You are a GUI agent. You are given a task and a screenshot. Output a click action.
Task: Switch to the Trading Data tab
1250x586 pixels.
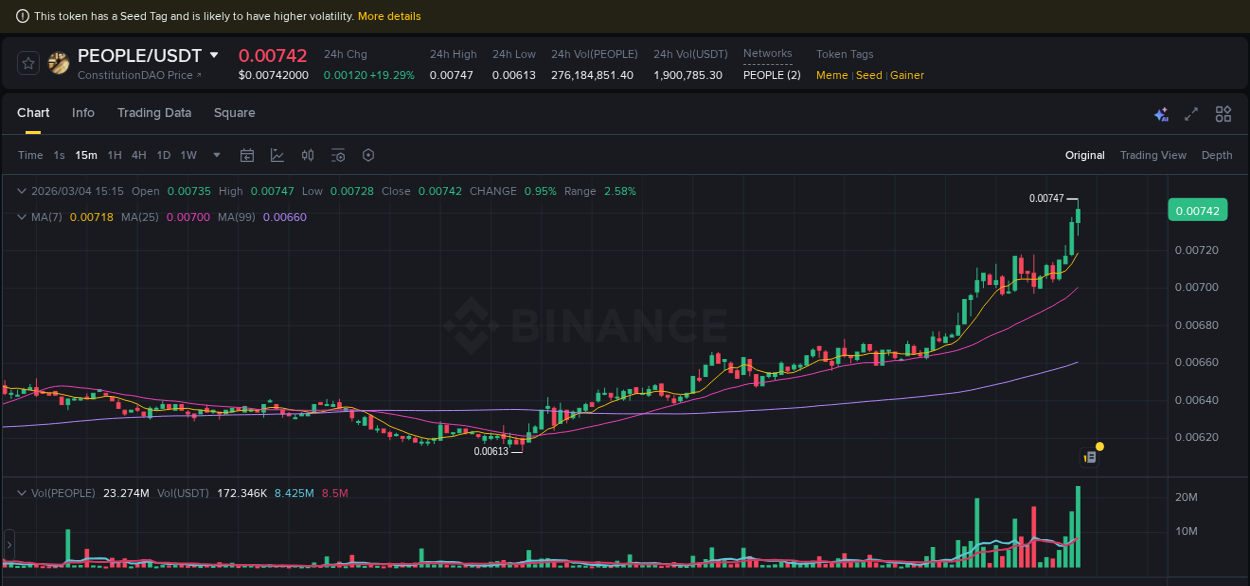point(154,113)
